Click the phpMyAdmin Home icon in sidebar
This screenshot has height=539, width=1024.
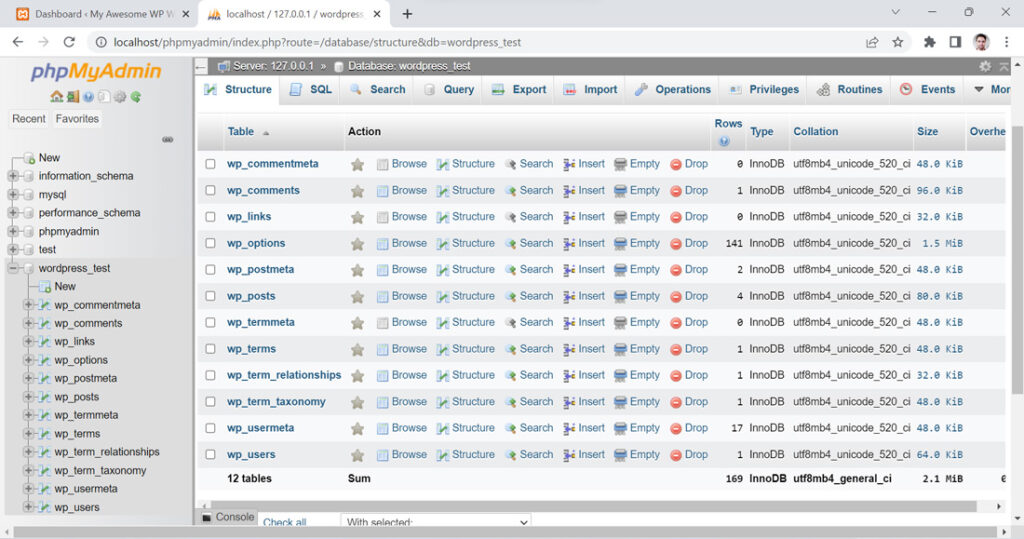click(57, 97)
